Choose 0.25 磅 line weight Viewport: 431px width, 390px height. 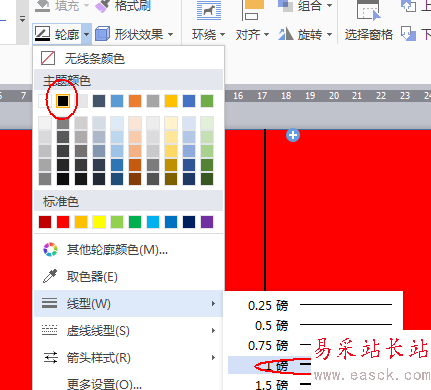(315, 305)
